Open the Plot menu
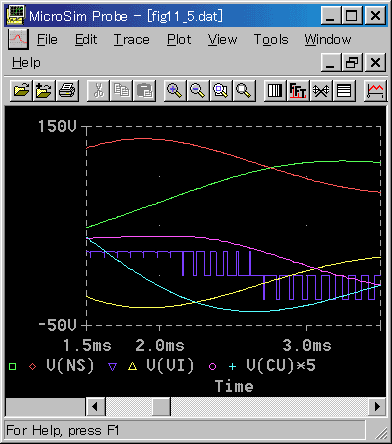 [x=179, y=40]
